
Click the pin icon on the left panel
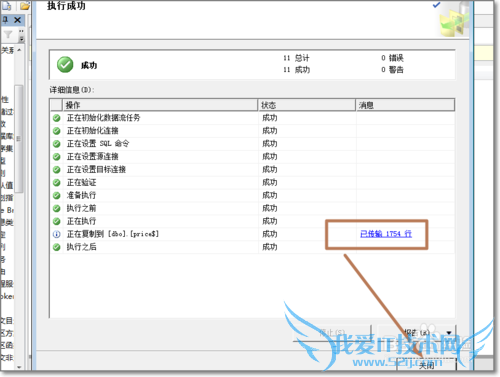pos(5,20)
